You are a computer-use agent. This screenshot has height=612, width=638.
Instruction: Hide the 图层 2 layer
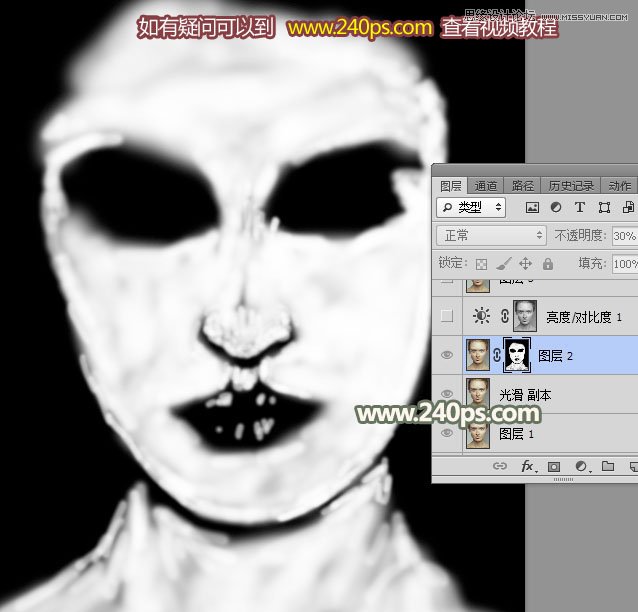447,355
